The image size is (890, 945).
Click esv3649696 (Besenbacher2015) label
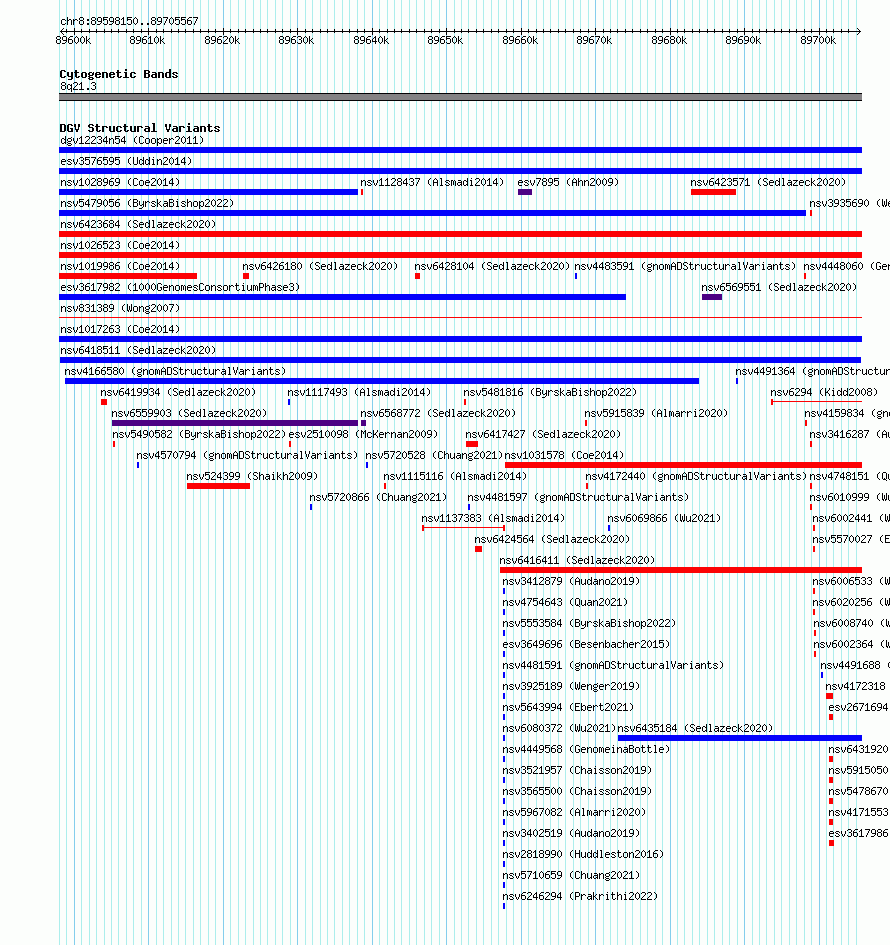coord(586,644)
